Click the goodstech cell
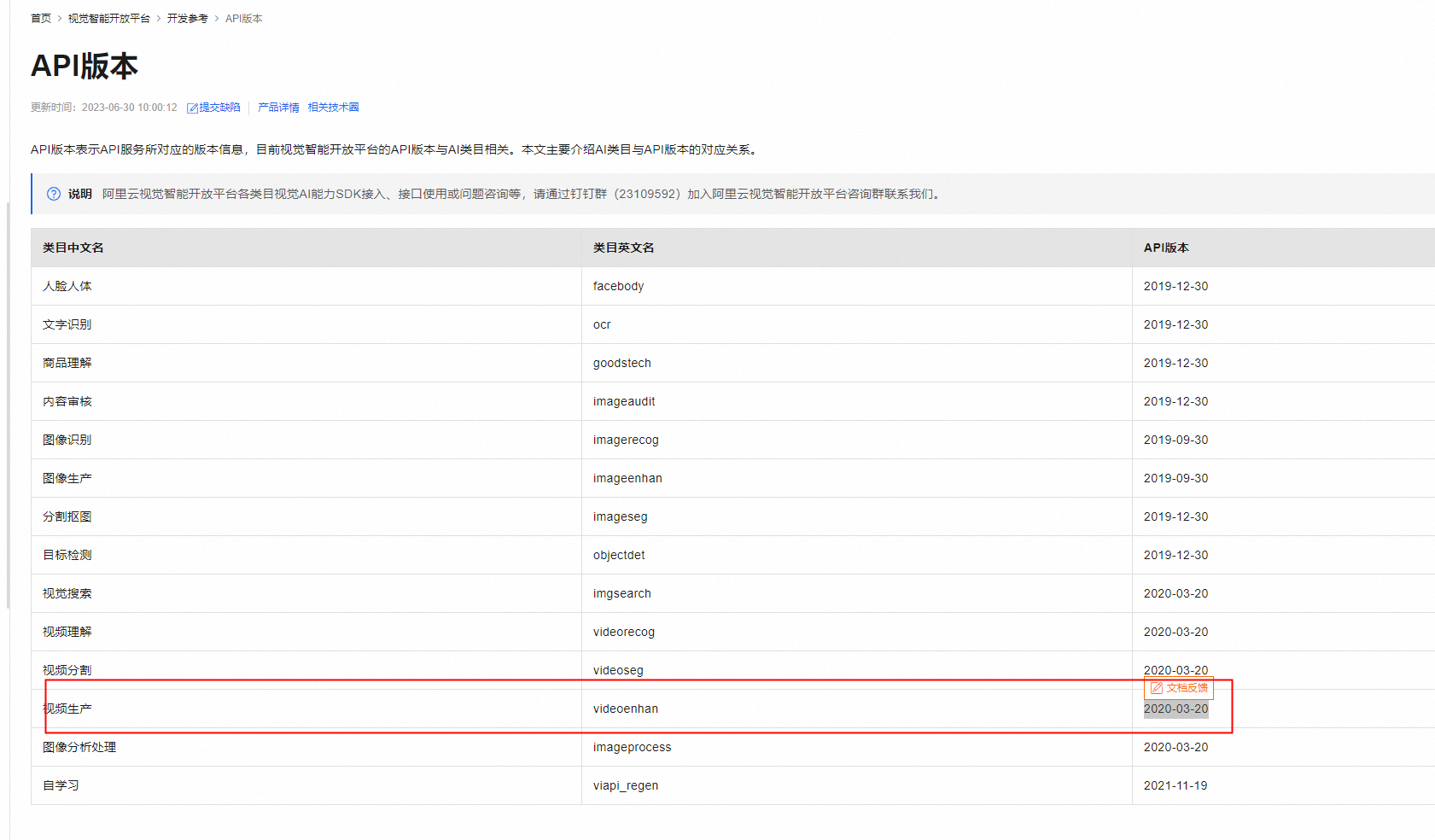Image resolution: width=1435 pixels, height=840 pixels. (857, 363)
